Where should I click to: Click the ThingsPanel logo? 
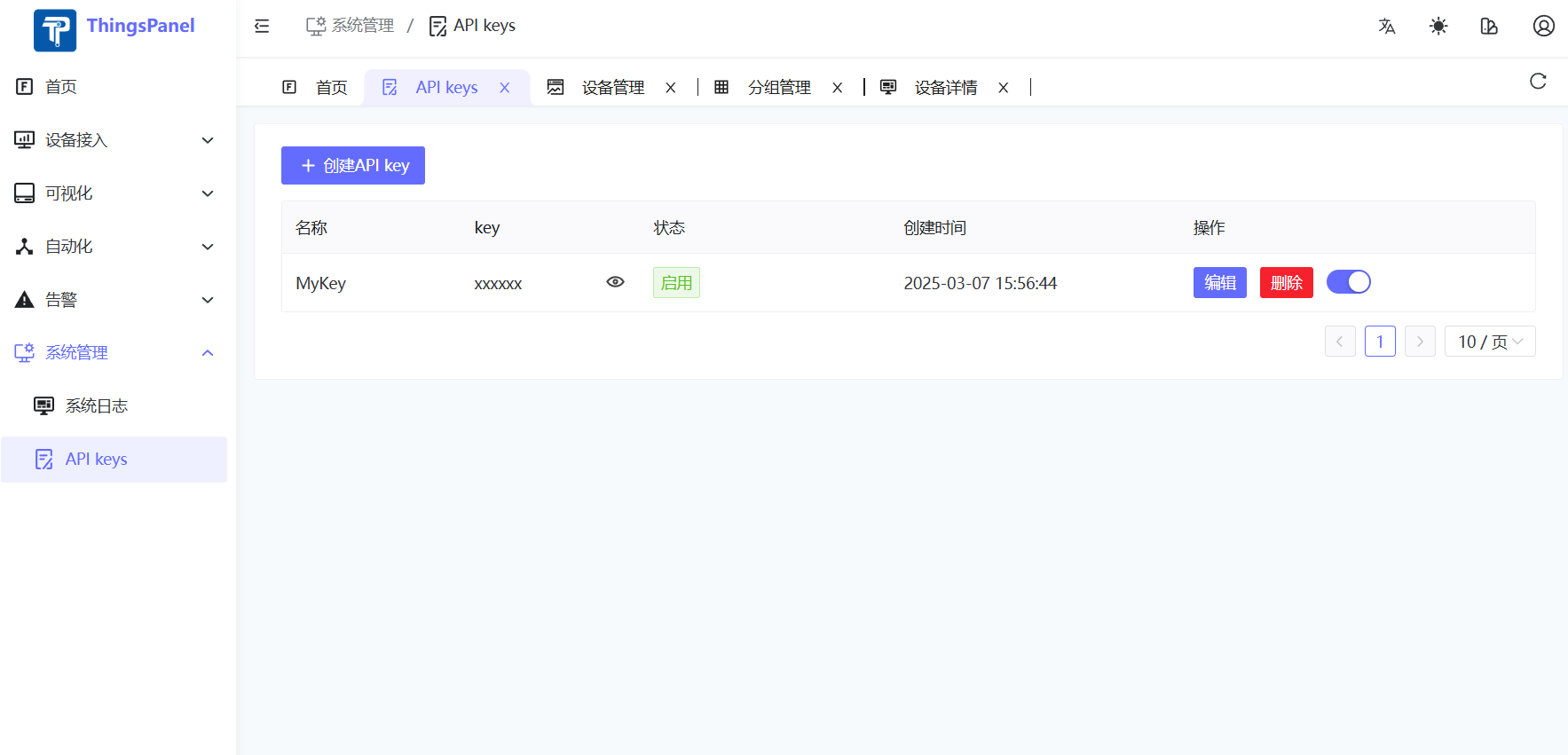(x=55, y=30)
